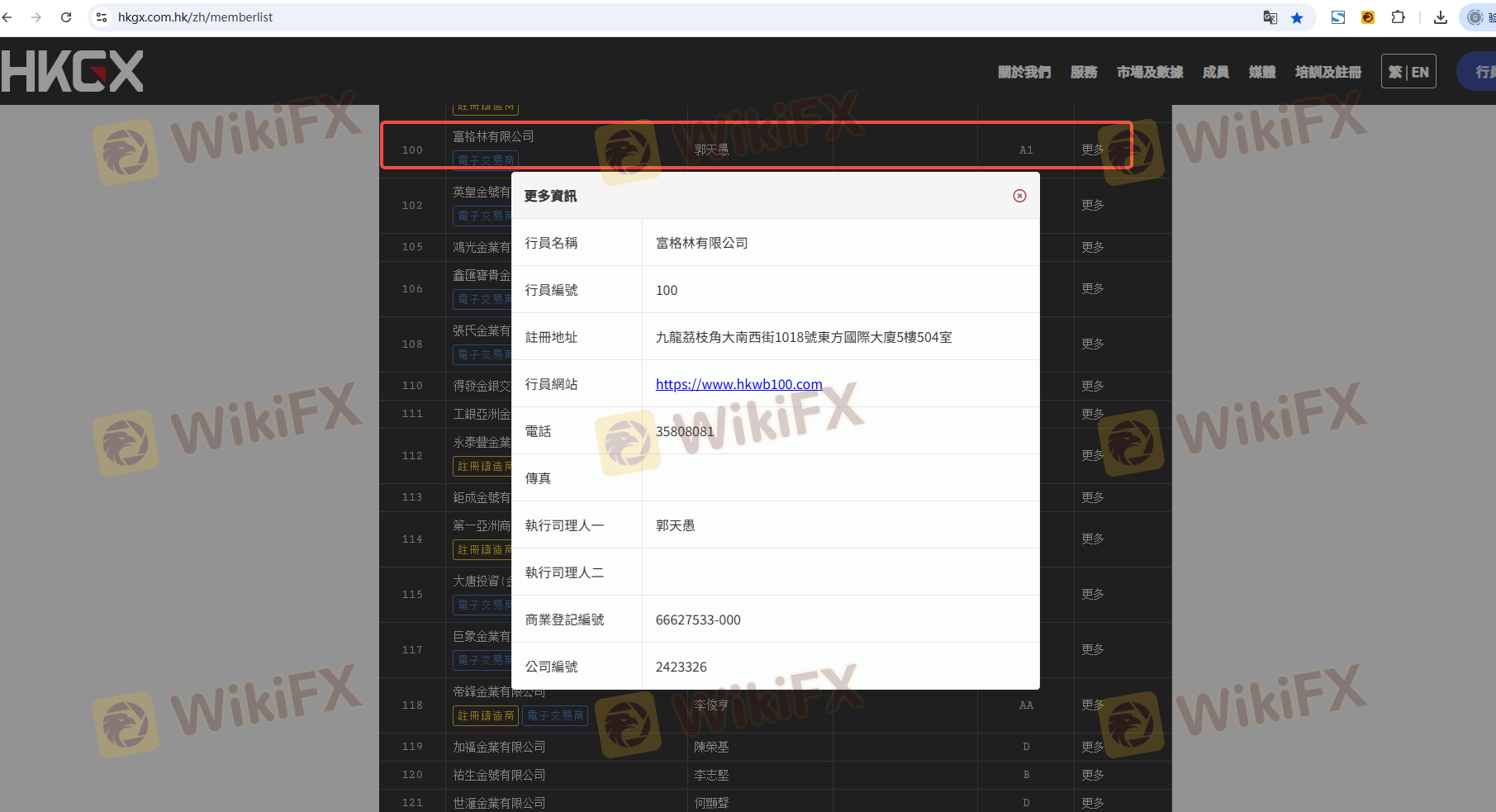Open the 服務 menu
The width and height of the screenshot is (1496, 812).
coord(1083,72)
